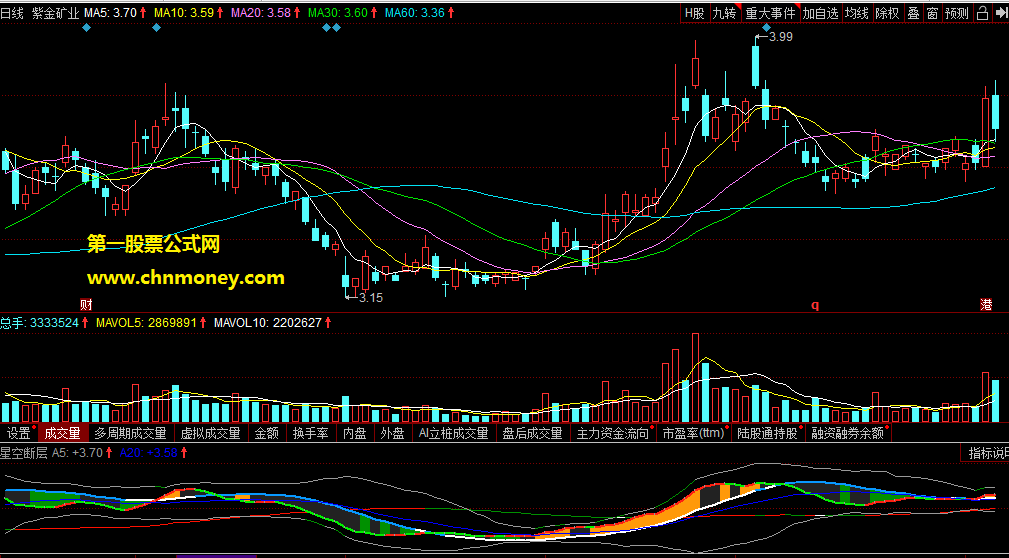Click the MA60: 3.36 label
The height and width of the screenshot is (558, 1009).
tap(415, 12)
